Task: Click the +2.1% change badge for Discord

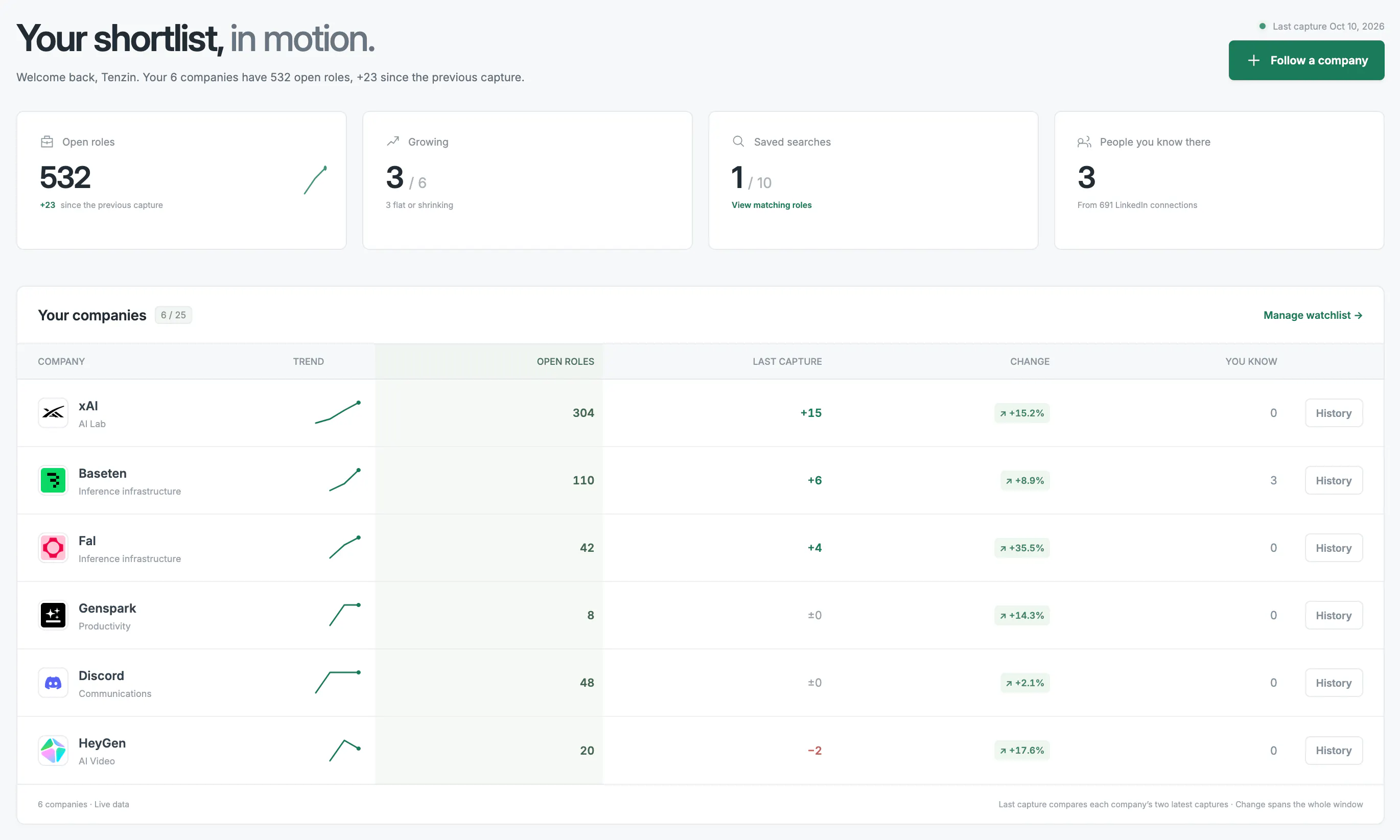Action: 1025,683
